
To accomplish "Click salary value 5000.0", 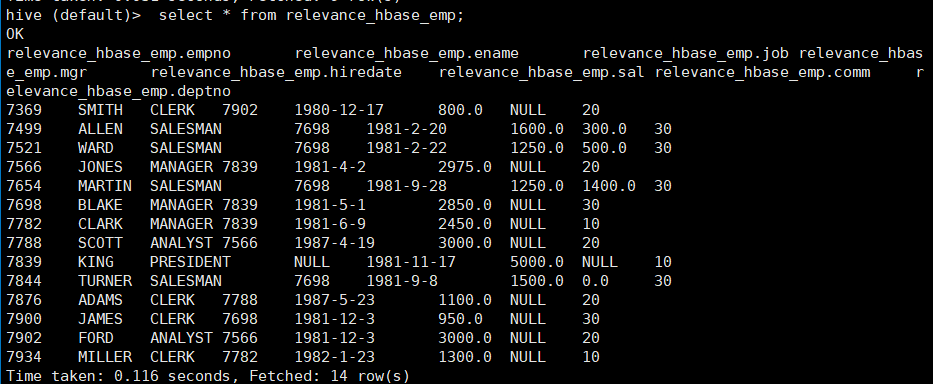I will point(537,263).
